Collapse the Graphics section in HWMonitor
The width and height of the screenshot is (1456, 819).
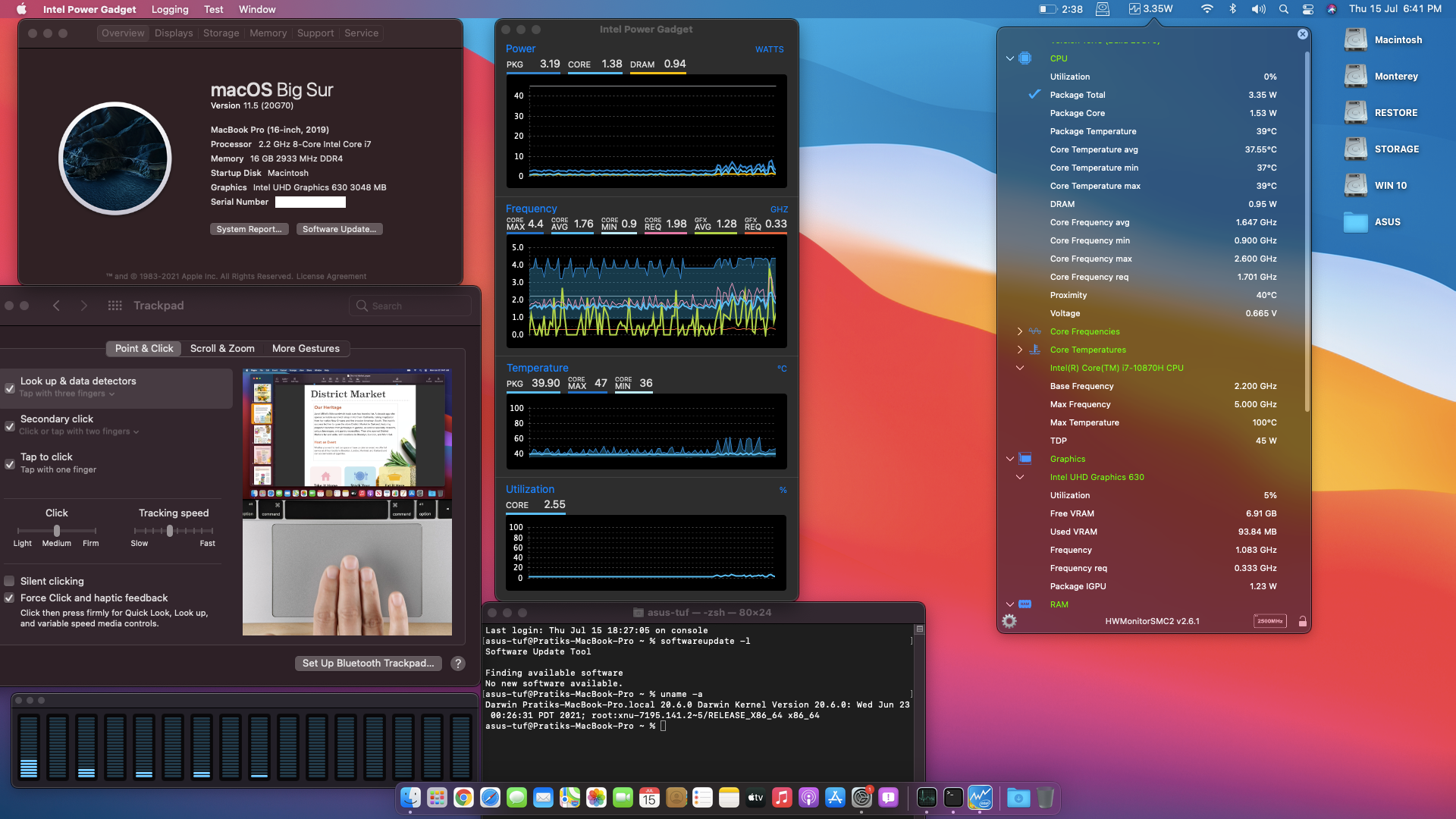[1010, 459]
